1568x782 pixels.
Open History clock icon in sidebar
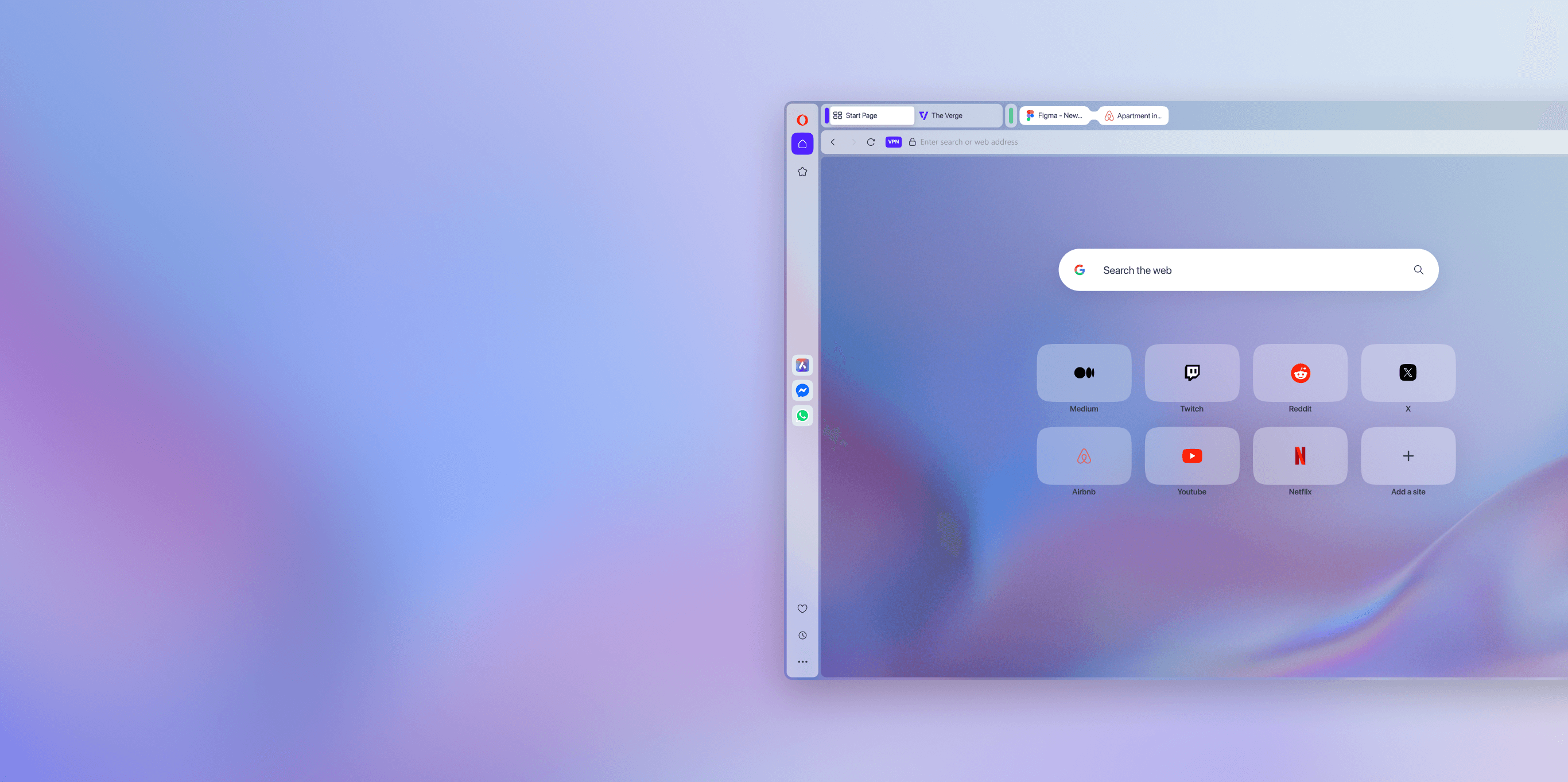802,635
